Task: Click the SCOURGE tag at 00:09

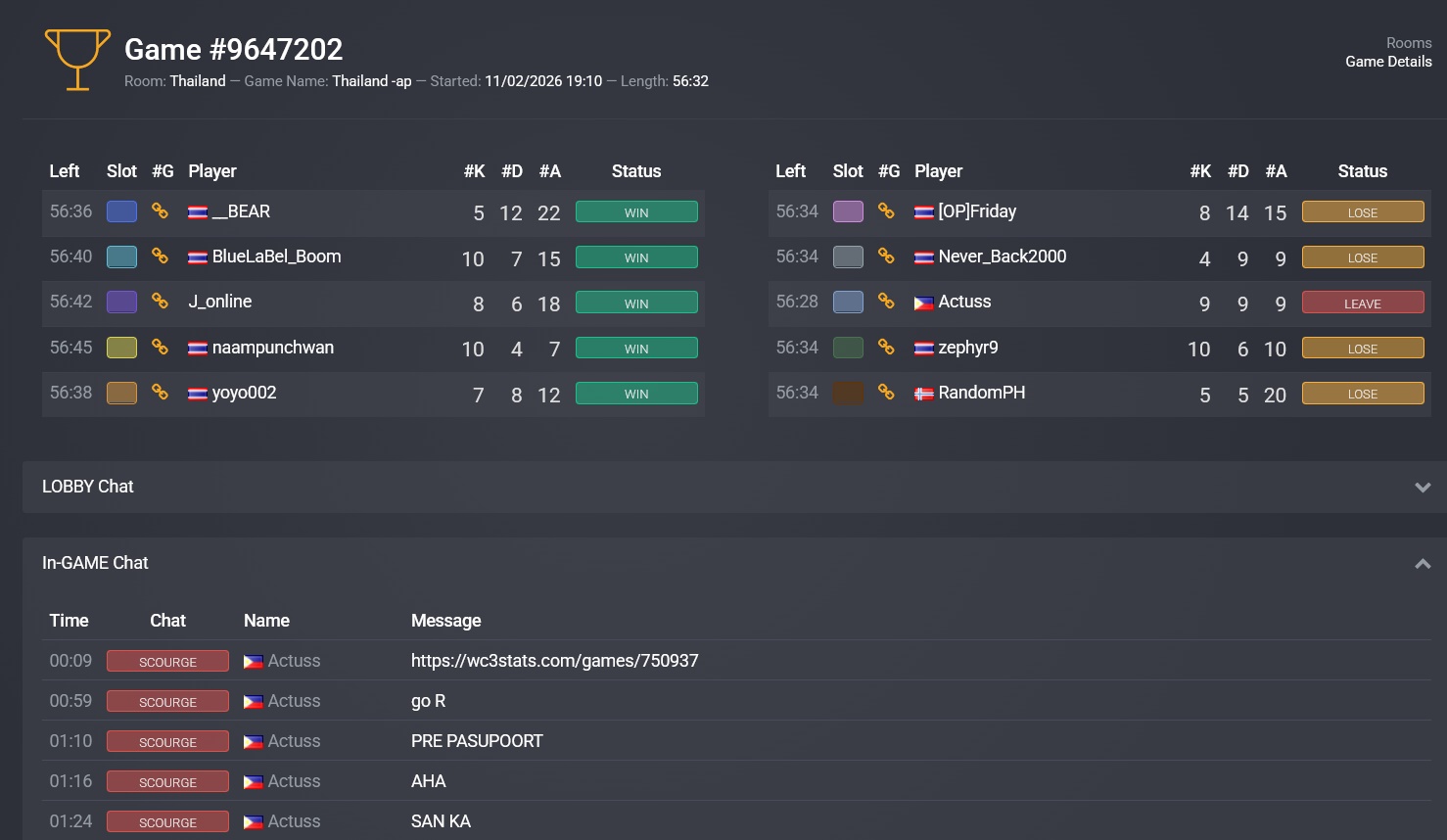Action: [x=167, y=662]
